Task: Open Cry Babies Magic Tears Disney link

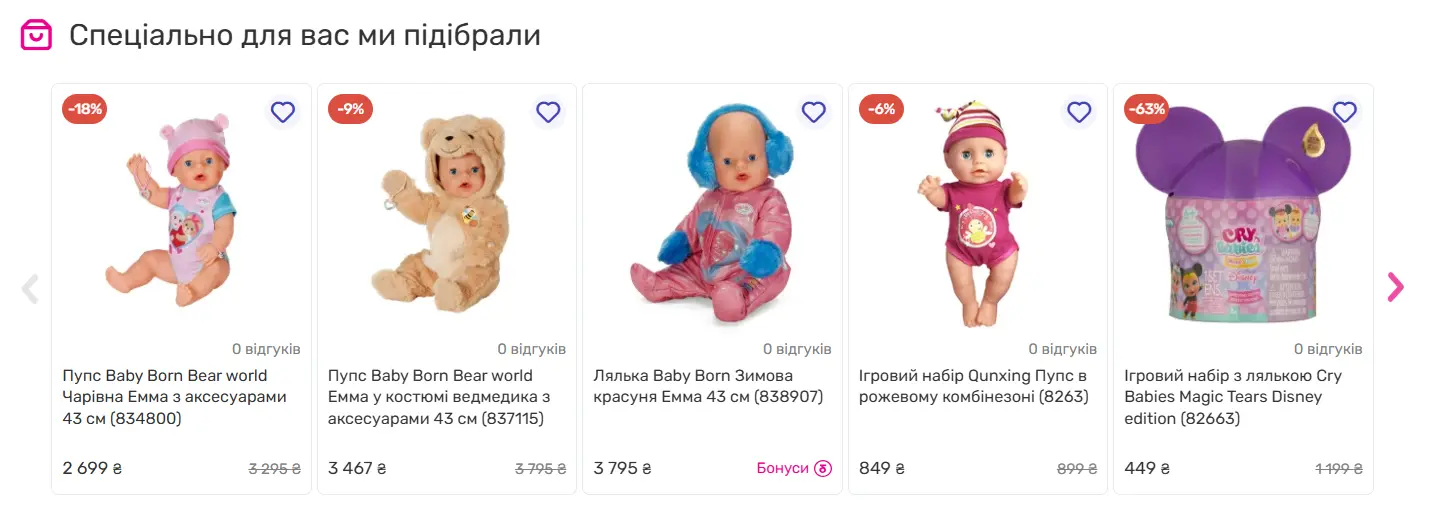Action: point(1232,397)
